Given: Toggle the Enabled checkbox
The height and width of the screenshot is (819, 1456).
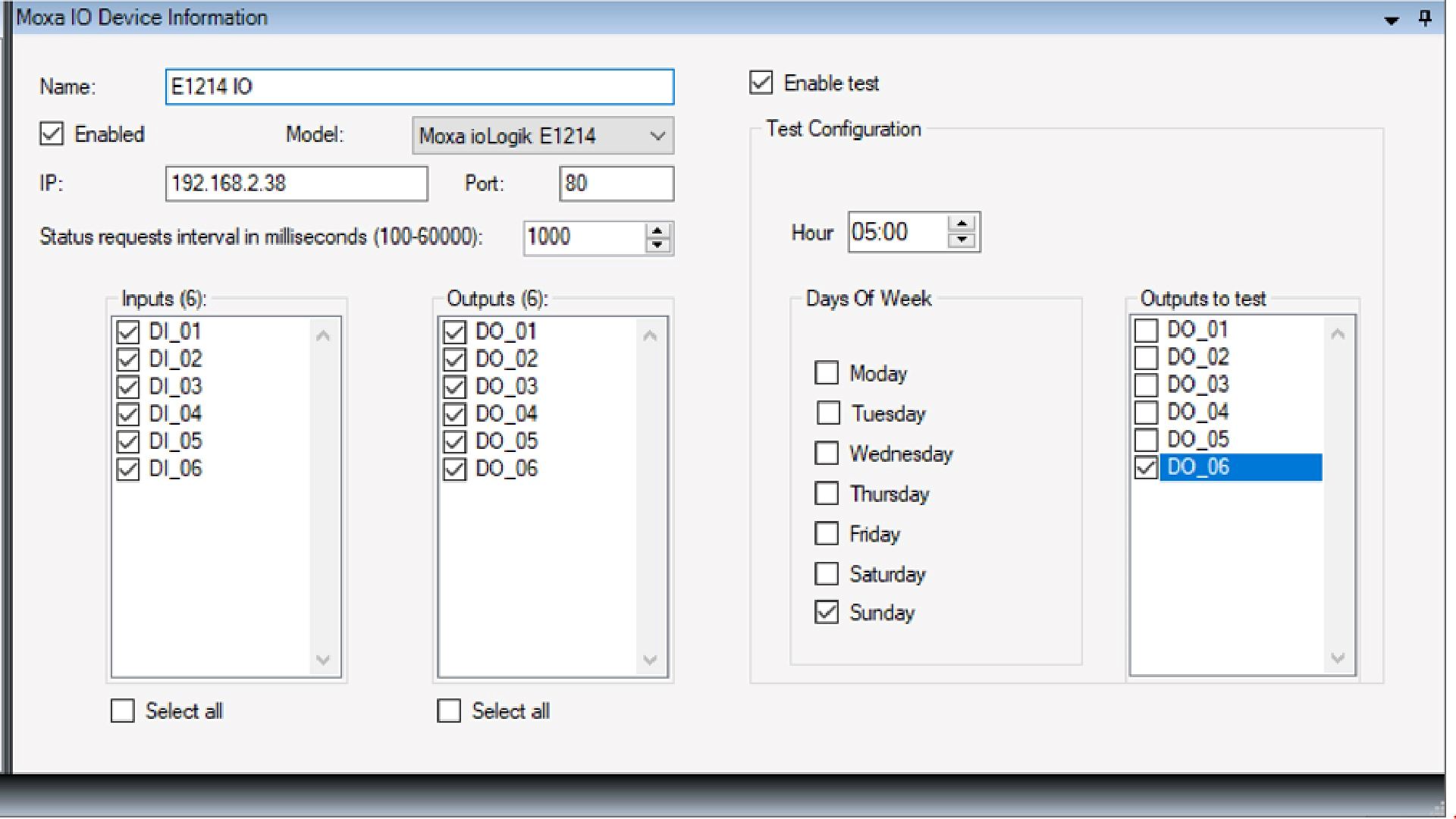Looking at the screenshot, I should [x=52, y=134].
